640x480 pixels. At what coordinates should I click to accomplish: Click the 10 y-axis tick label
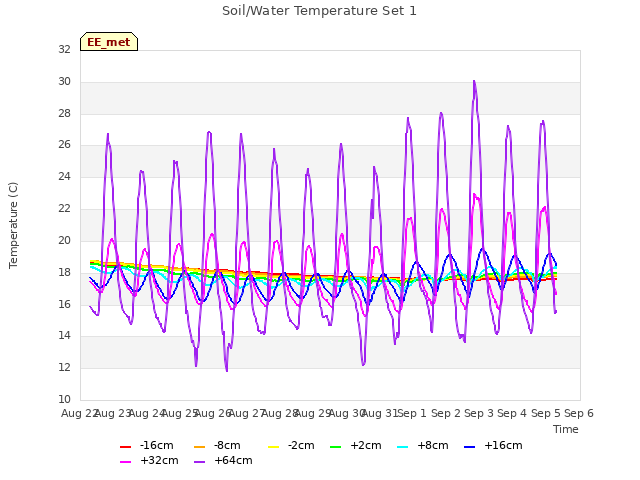tap(64, 399)
